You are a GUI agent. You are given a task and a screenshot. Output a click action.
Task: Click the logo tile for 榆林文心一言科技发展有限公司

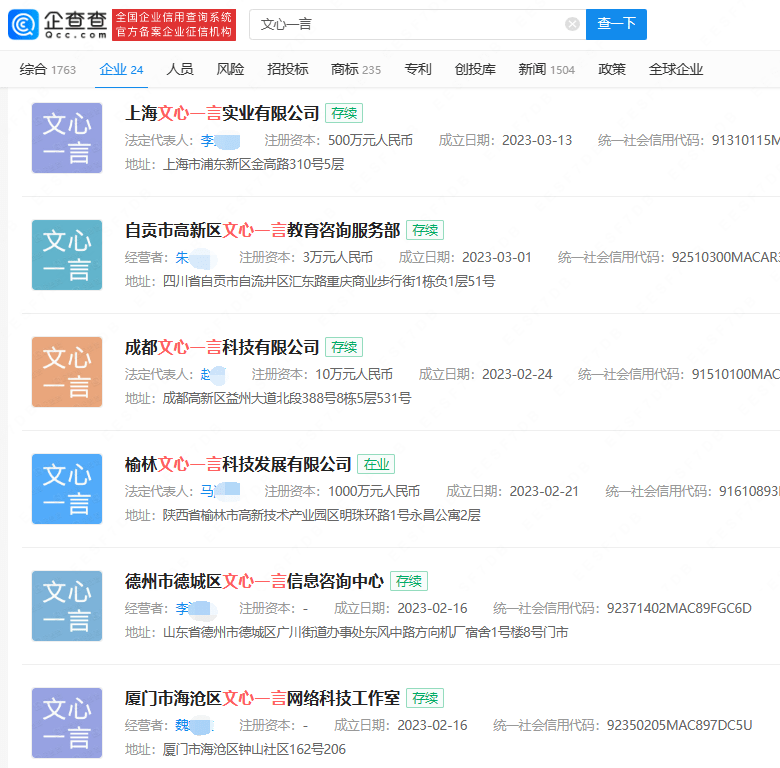[x=67, y=488]
